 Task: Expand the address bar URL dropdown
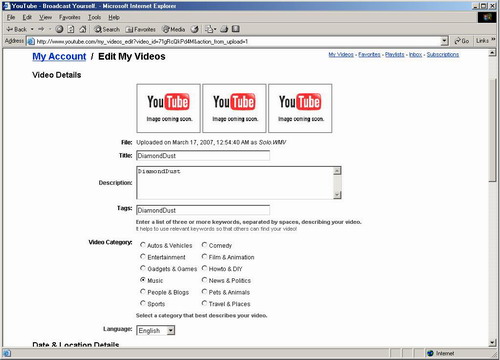pos(444,41)
